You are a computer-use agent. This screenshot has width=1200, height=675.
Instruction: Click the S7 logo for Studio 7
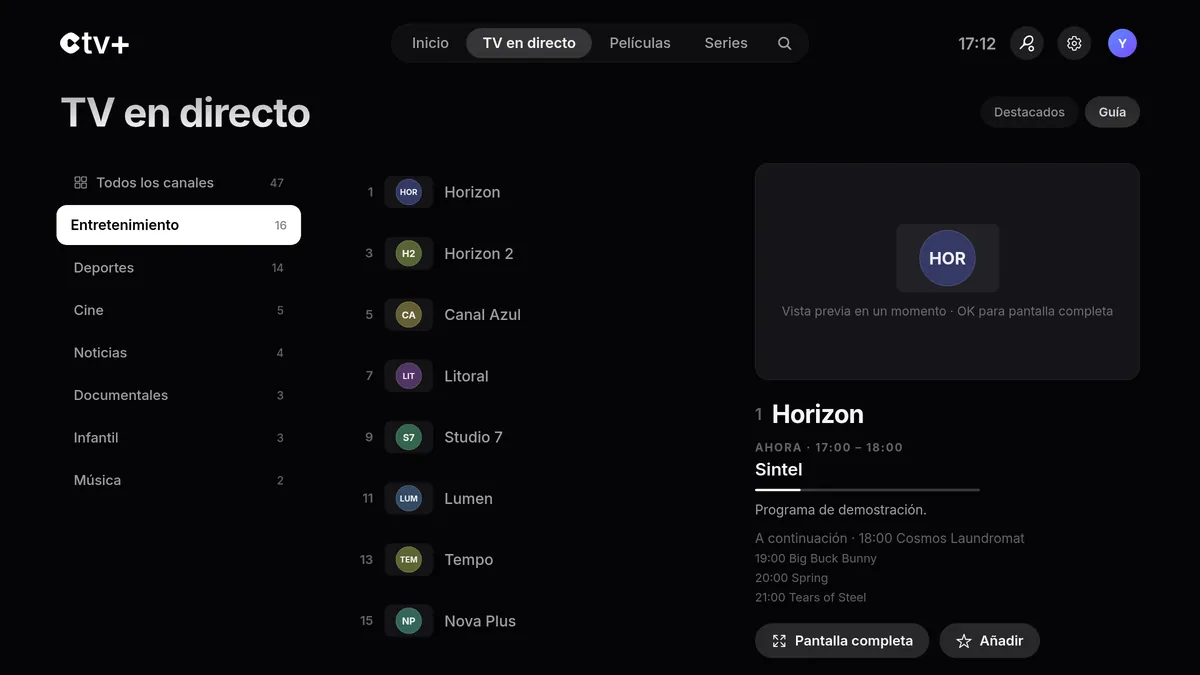coord(409,437)
